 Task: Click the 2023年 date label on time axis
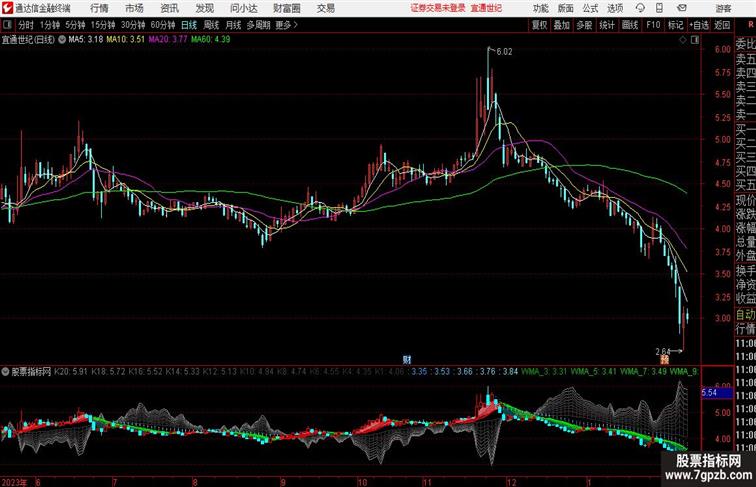14,482
